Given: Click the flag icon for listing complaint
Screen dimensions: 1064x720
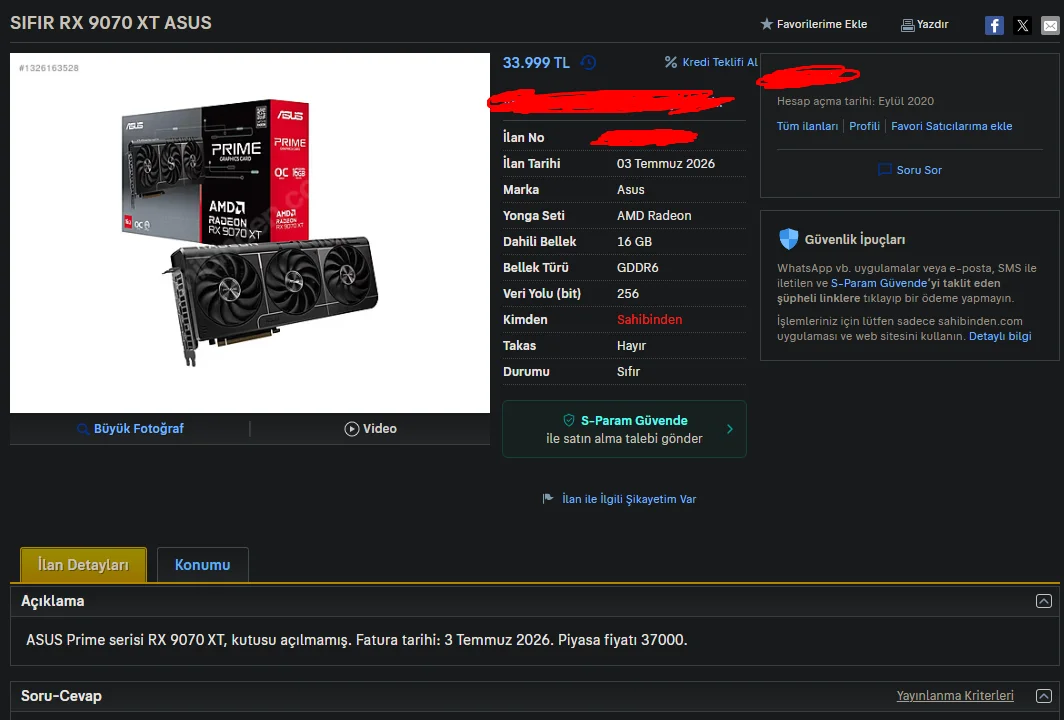Looking at the screenshot, I should pyautogui.click(x=548, y=499).
